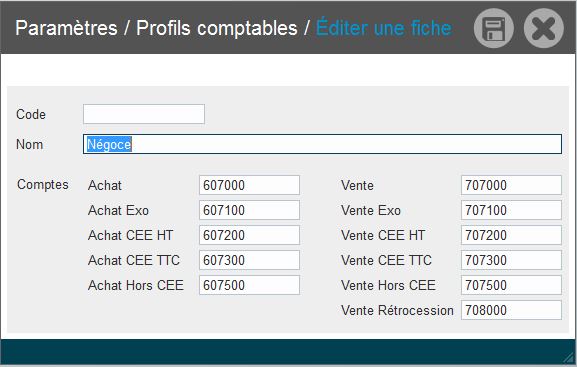Click the Vente CEE HT label
This screenshot has height=367, width=577.
pos(383,235)
